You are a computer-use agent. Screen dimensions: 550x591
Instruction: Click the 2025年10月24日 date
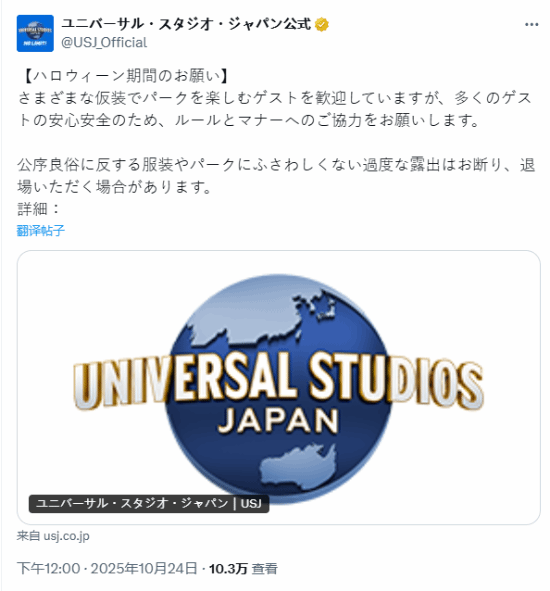[144, 568]
